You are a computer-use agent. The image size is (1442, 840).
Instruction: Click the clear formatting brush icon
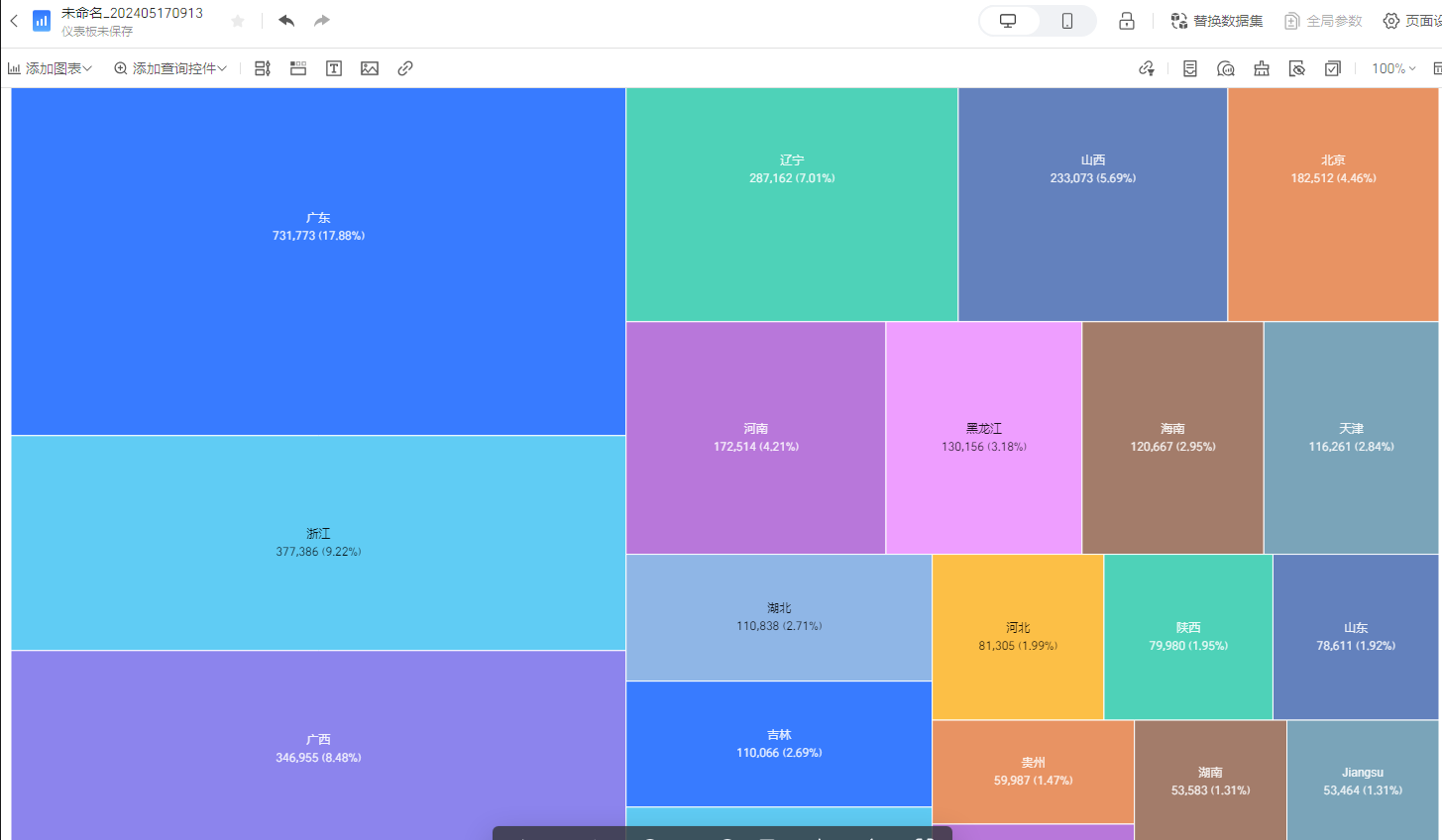pos(1262,68)
